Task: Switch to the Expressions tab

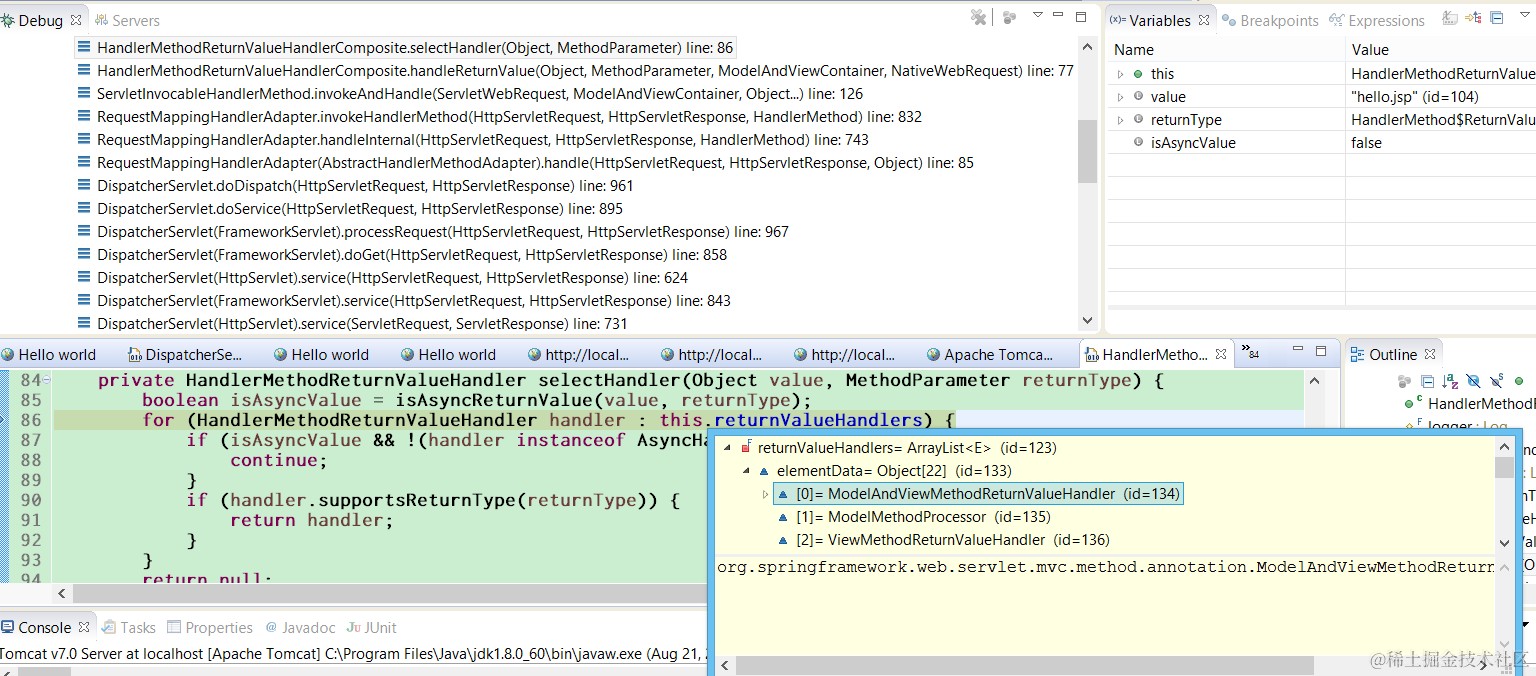Action: pos(1376,20)
